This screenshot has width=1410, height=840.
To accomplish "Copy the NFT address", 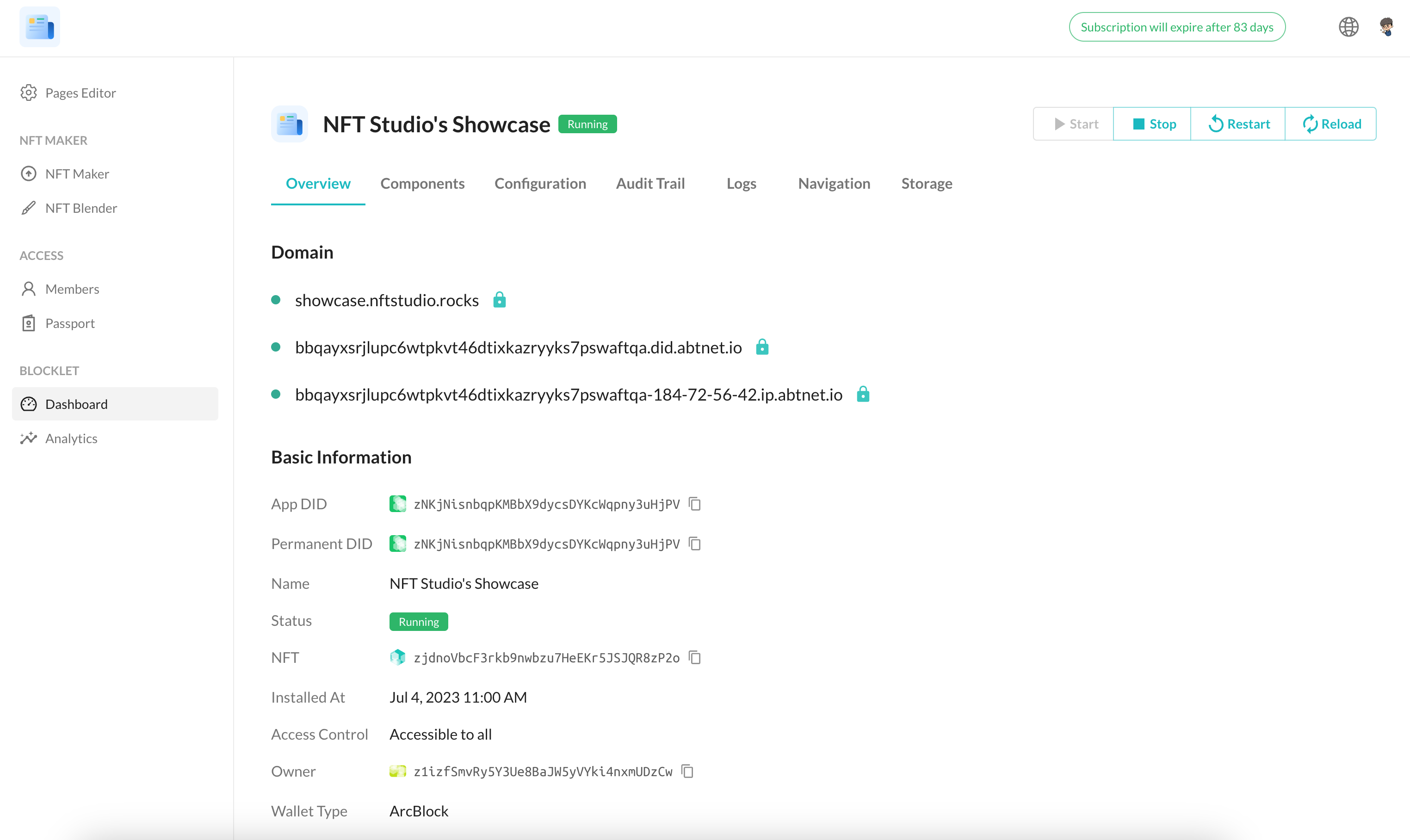I will 694,657.
